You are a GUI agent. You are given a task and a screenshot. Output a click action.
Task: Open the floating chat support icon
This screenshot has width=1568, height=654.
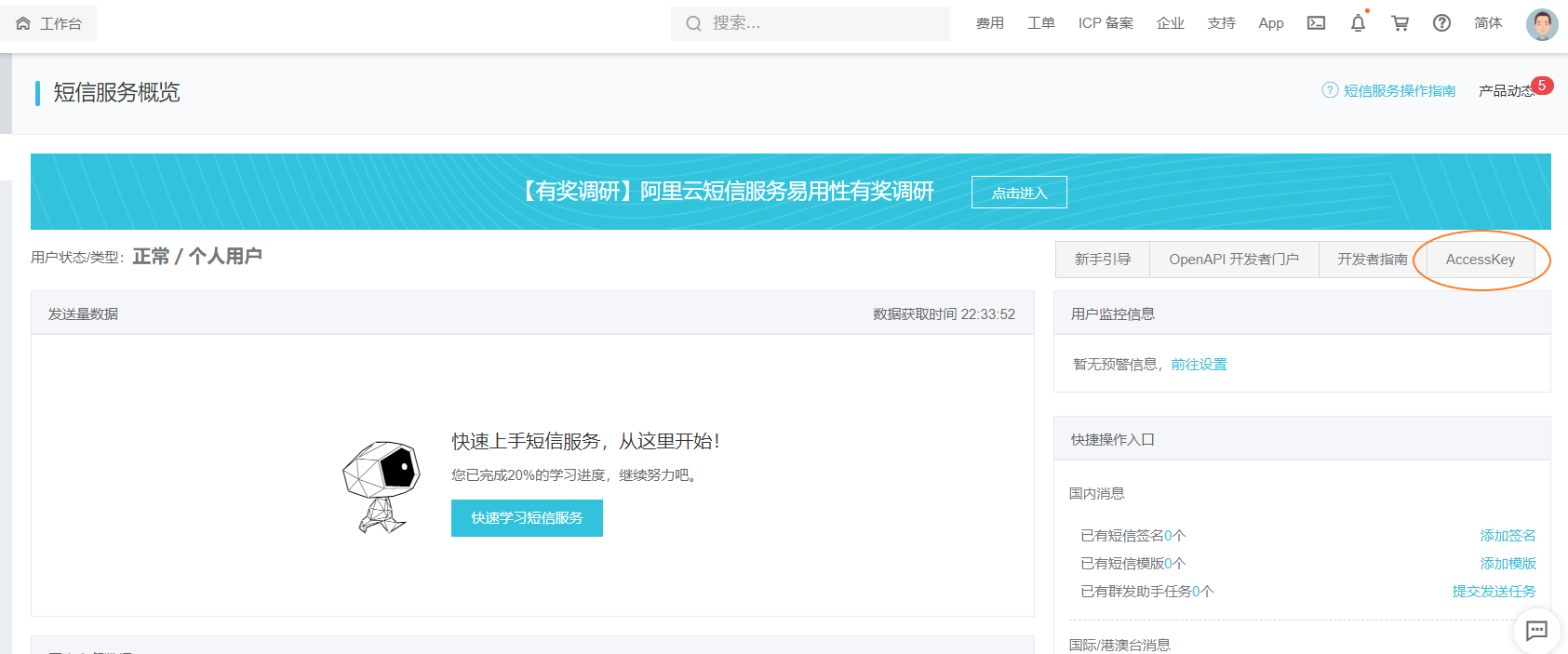[x=1536, y=631]
